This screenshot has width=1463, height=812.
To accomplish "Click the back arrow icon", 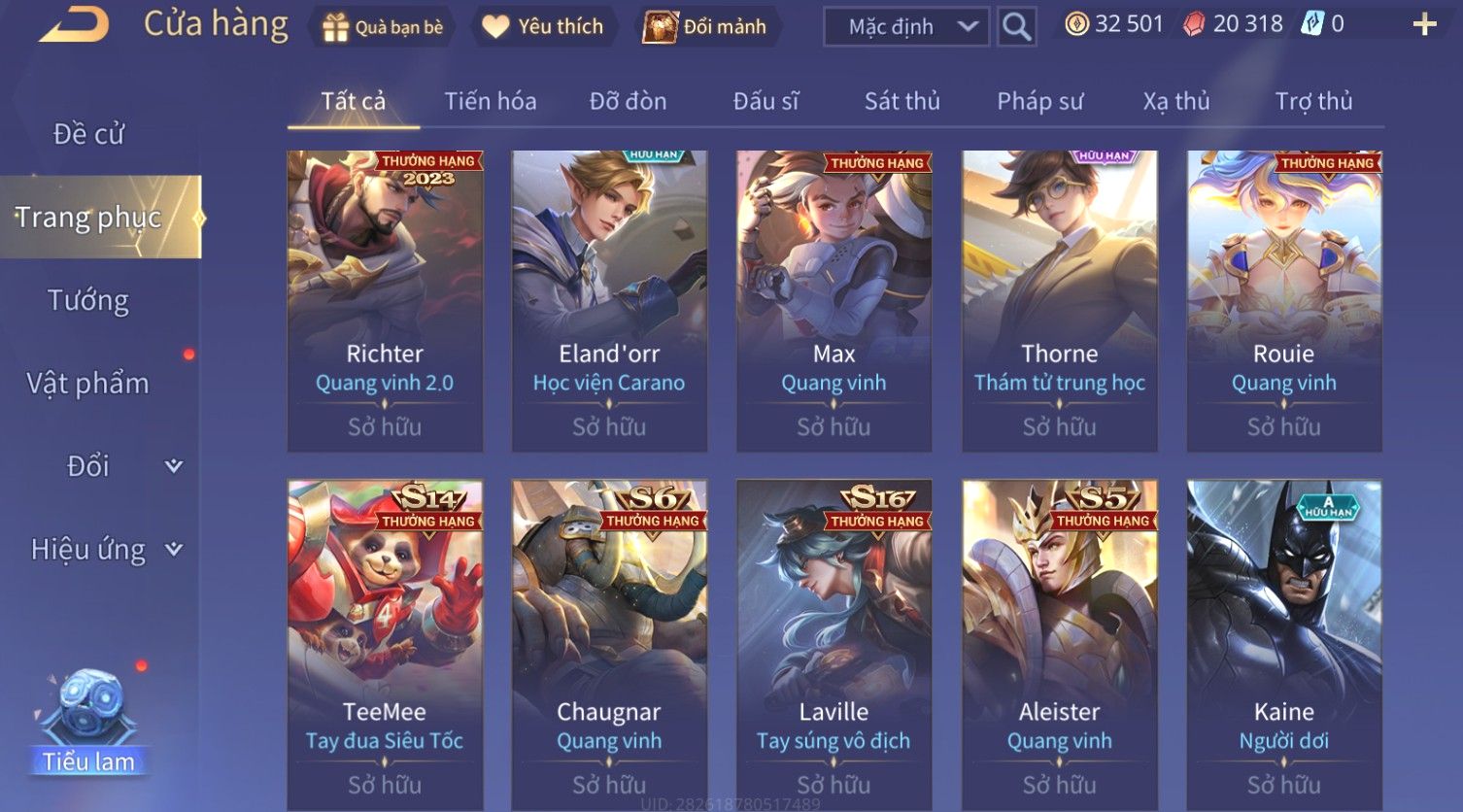I will pos(74,24).
